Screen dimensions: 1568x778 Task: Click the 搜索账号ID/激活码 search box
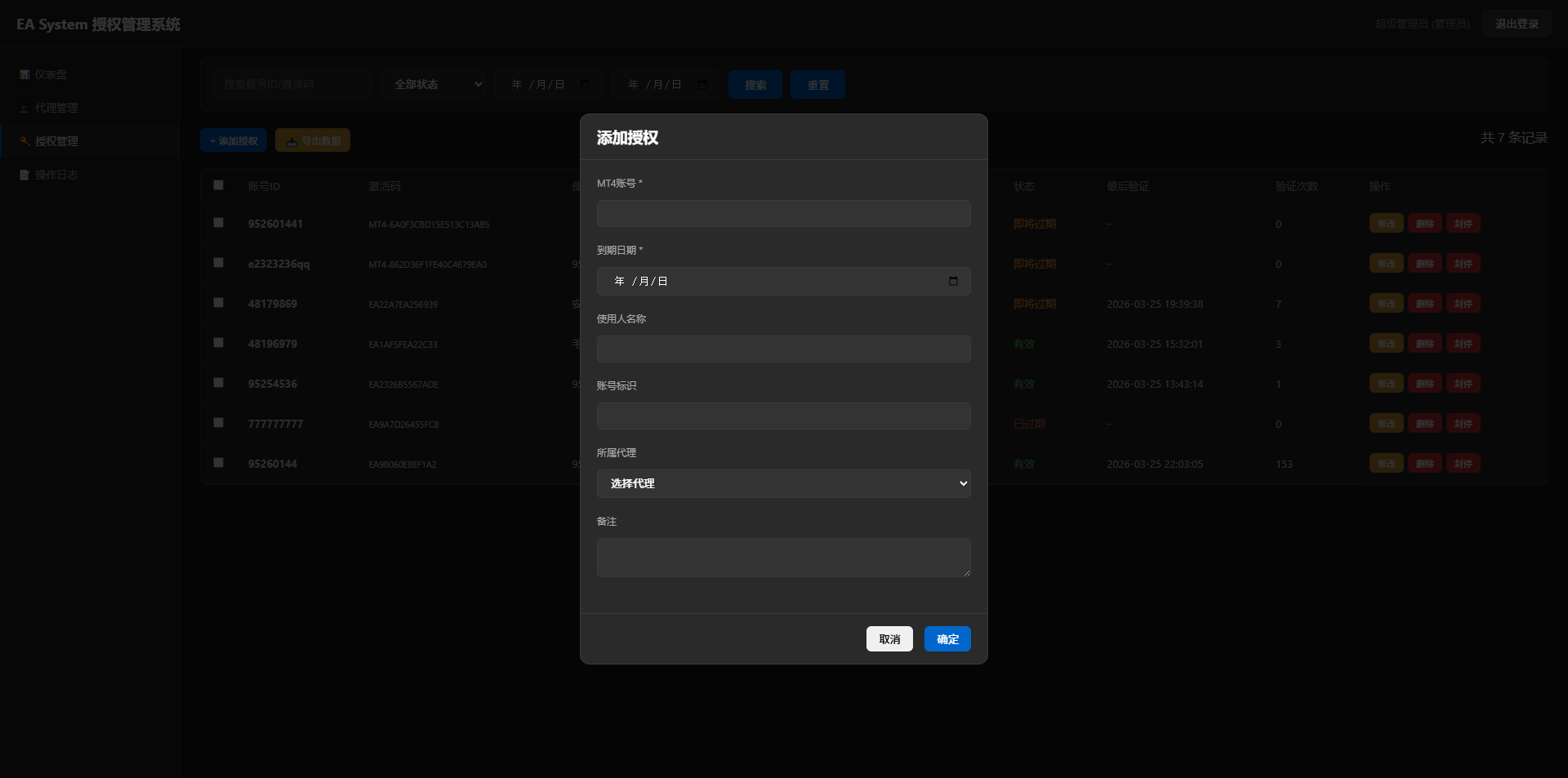(x=293, y=85)
